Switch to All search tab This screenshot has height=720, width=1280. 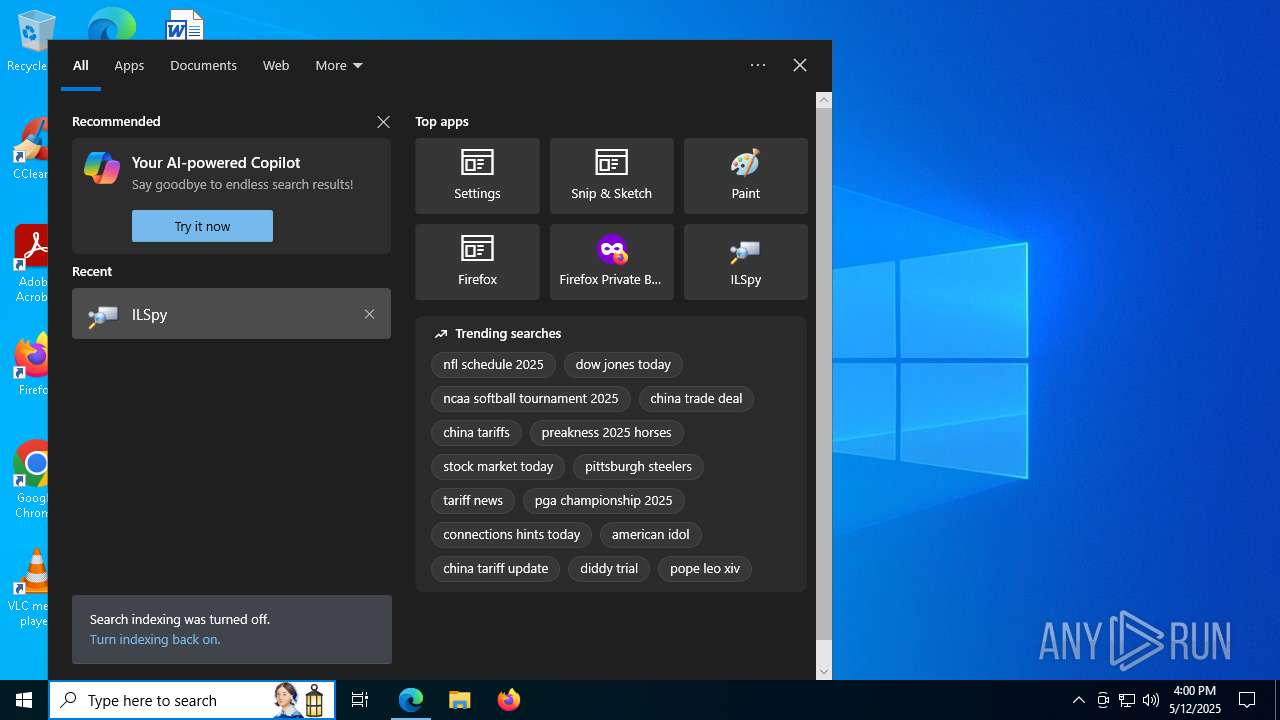coord(81,65)
